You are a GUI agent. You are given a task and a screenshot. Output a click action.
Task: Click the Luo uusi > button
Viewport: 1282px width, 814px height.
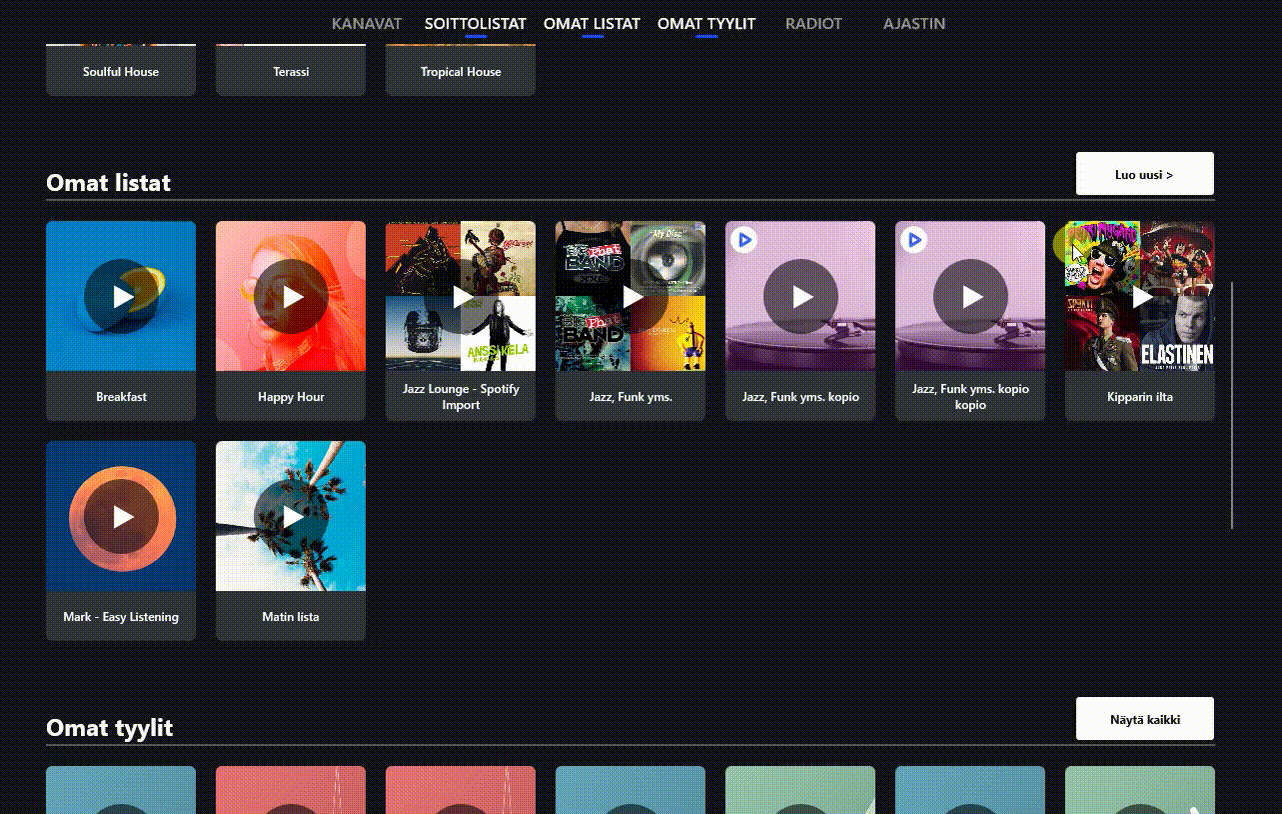pyautogui.click(x=1145, y=174)
